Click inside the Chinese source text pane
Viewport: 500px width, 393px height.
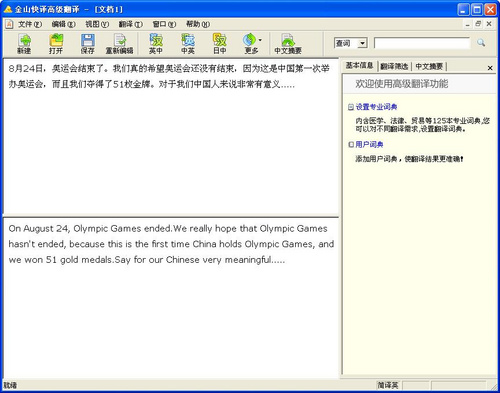171,137
